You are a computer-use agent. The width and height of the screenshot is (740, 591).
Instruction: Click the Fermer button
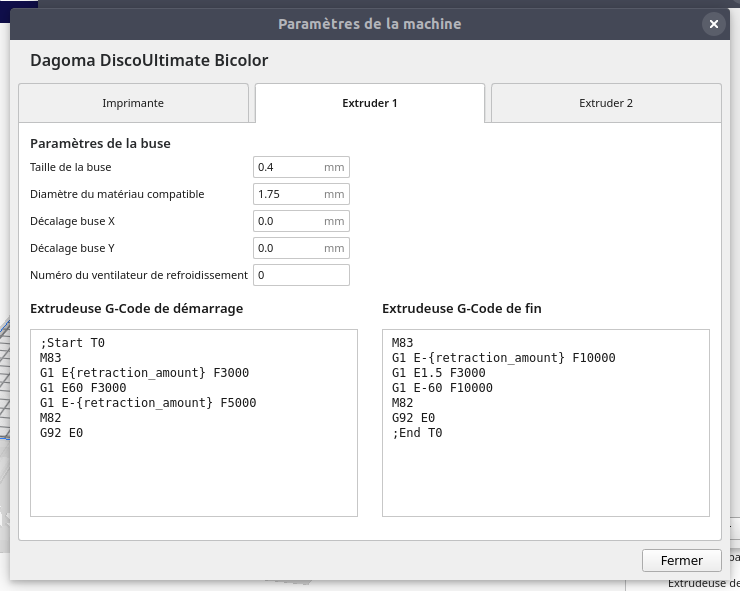click(x=681, y=560)
